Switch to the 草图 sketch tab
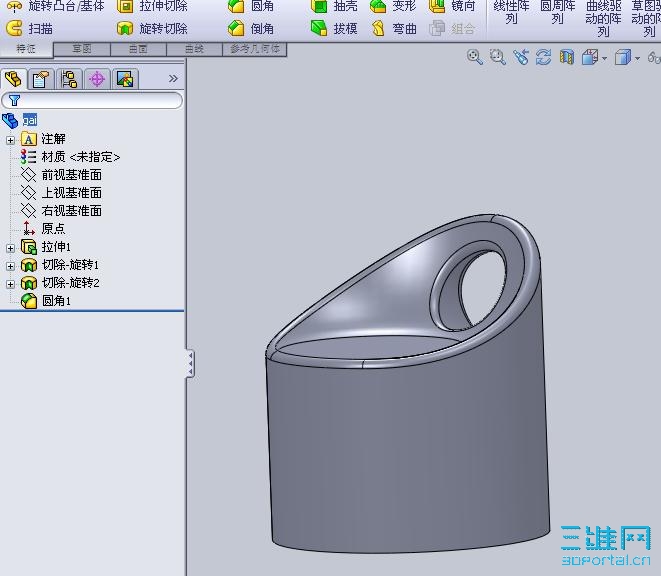This screenshot has width=661, height=576. 82,49
